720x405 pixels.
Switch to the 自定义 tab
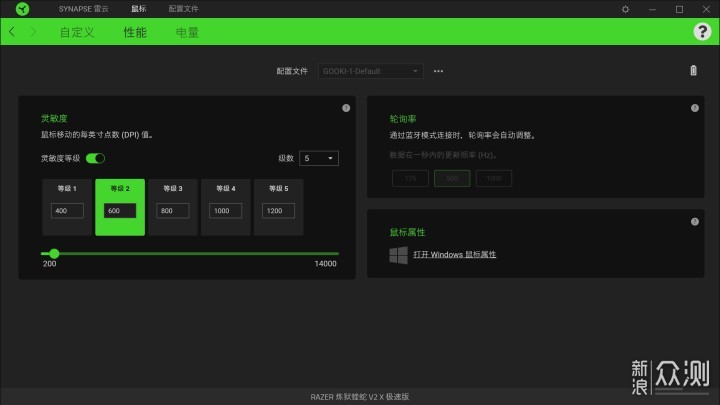pyautogui.click(x=77, y=32)
